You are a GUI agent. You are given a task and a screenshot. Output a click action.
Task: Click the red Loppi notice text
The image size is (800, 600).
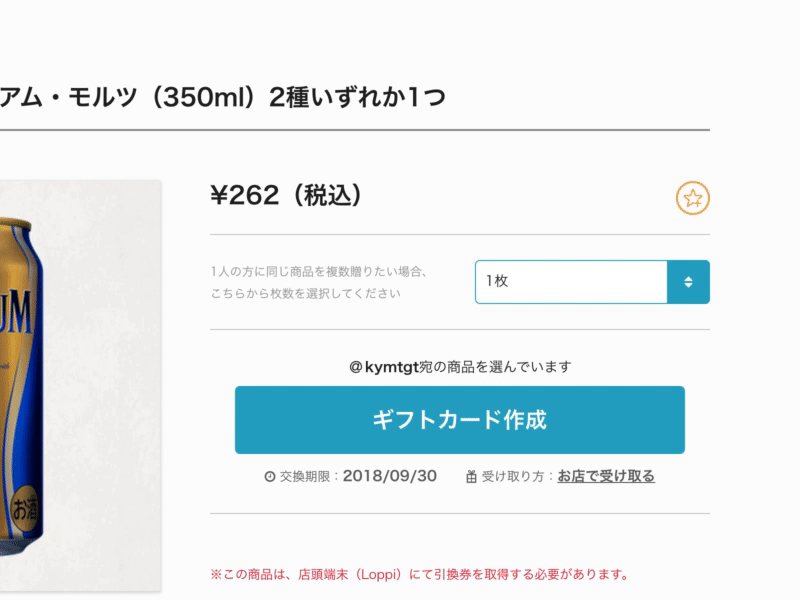[420, 575]
